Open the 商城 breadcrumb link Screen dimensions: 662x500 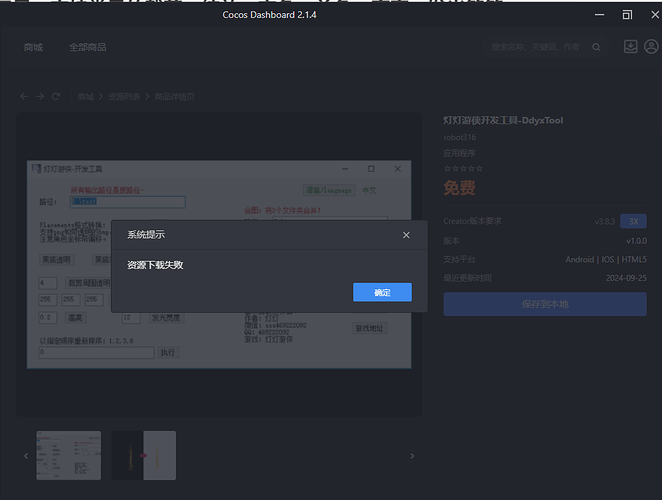(86, 97)
